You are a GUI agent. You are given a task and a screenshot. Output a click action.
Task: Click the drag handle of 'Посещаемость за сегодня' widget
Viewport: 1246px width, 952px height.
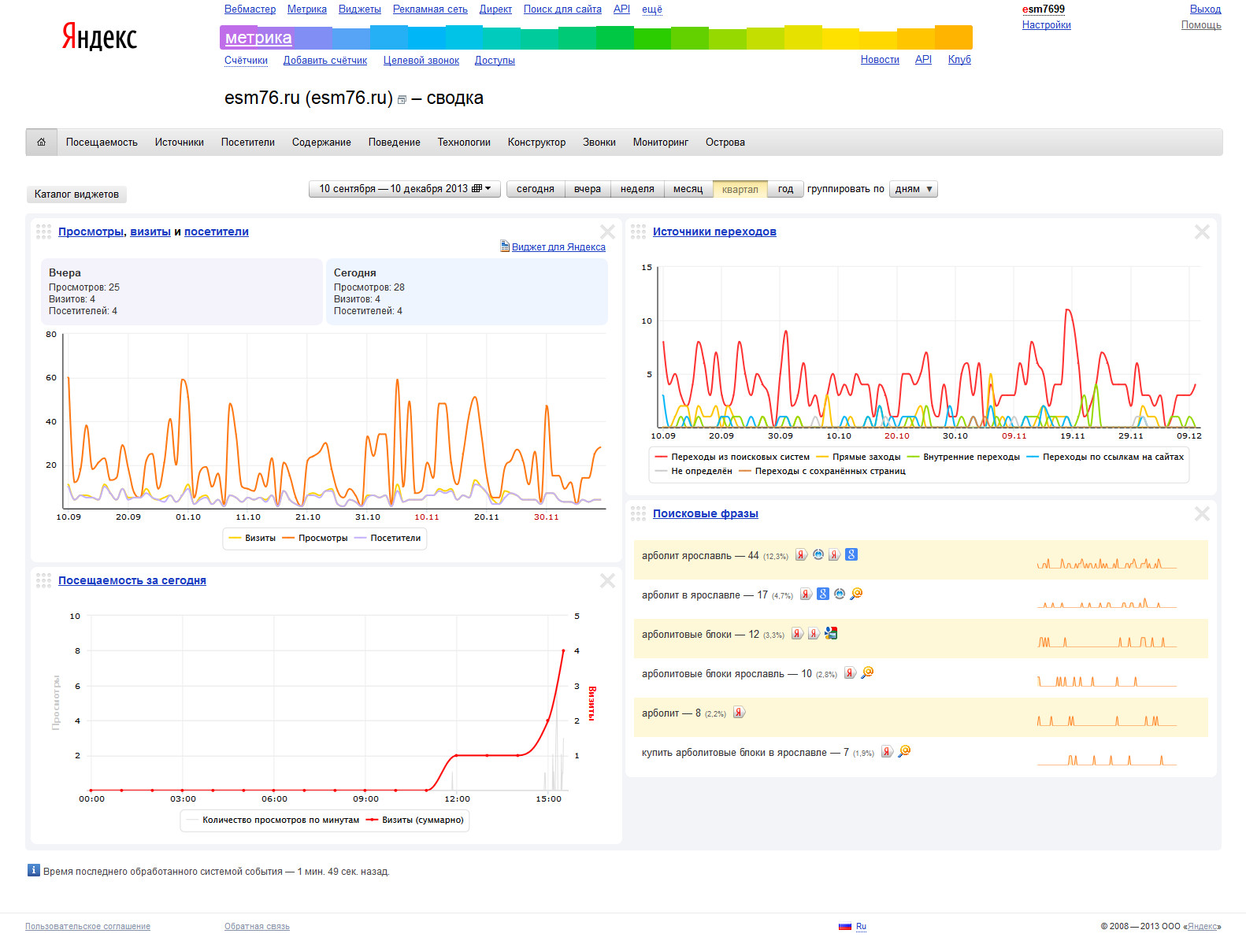[x=43, y=580]
